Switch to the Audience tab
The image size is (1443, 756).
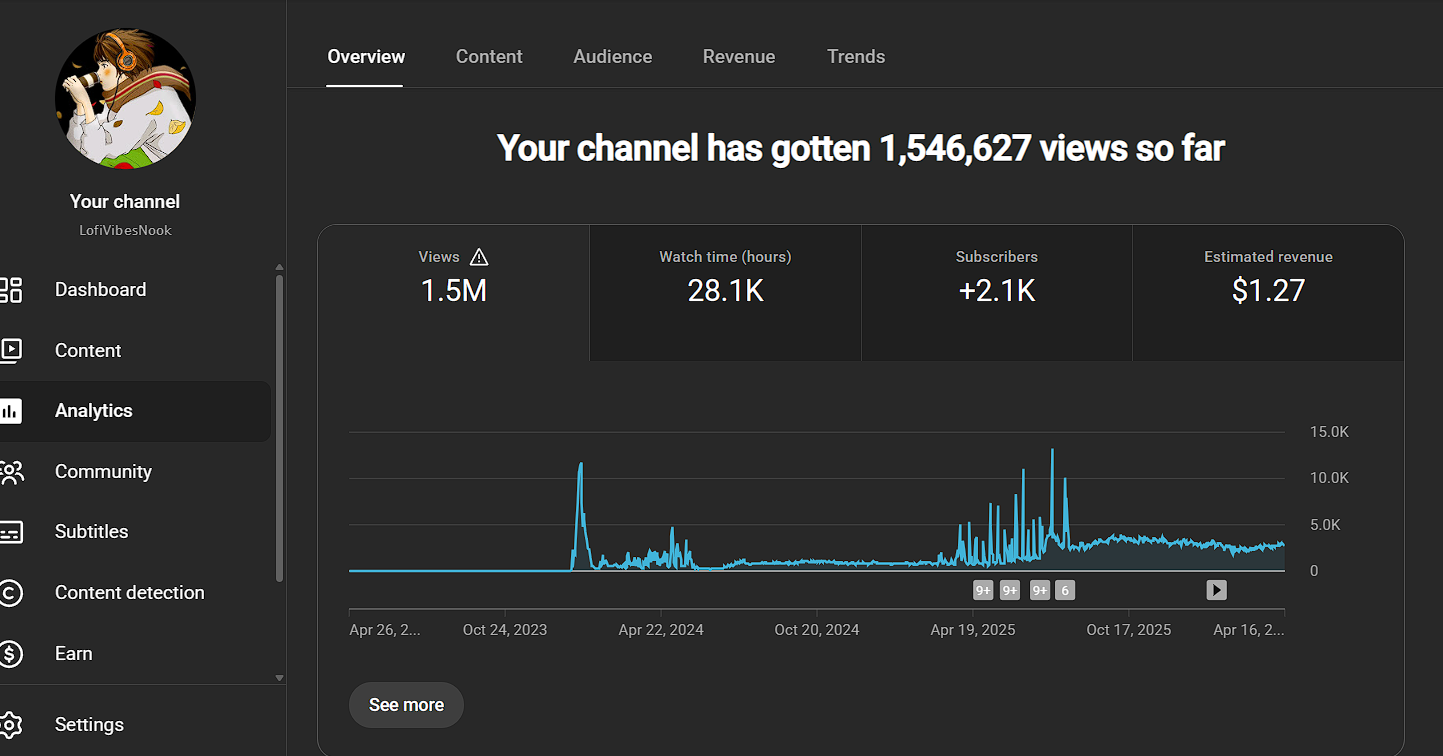tap(612, 57)
